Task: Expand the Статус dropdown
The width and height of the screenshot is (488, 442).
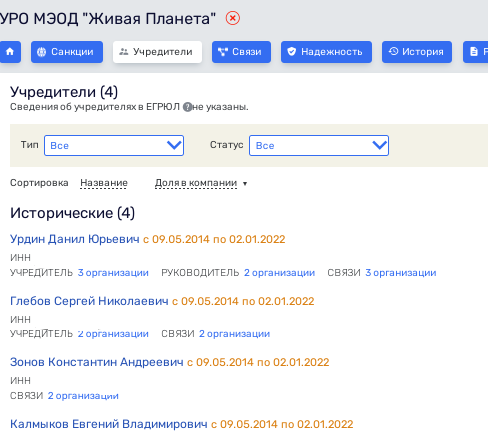Action: [x=319, y=145]
